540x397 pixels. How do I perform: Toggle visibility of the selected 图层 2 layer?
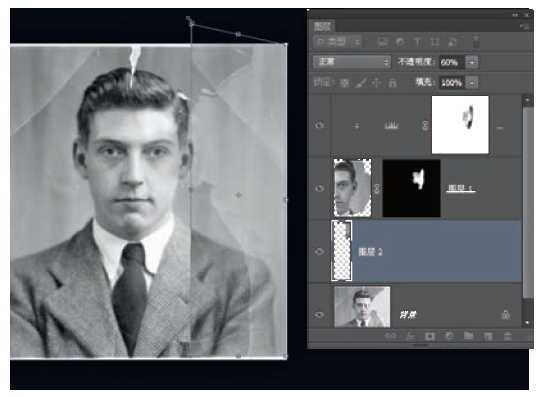(319, 251)
